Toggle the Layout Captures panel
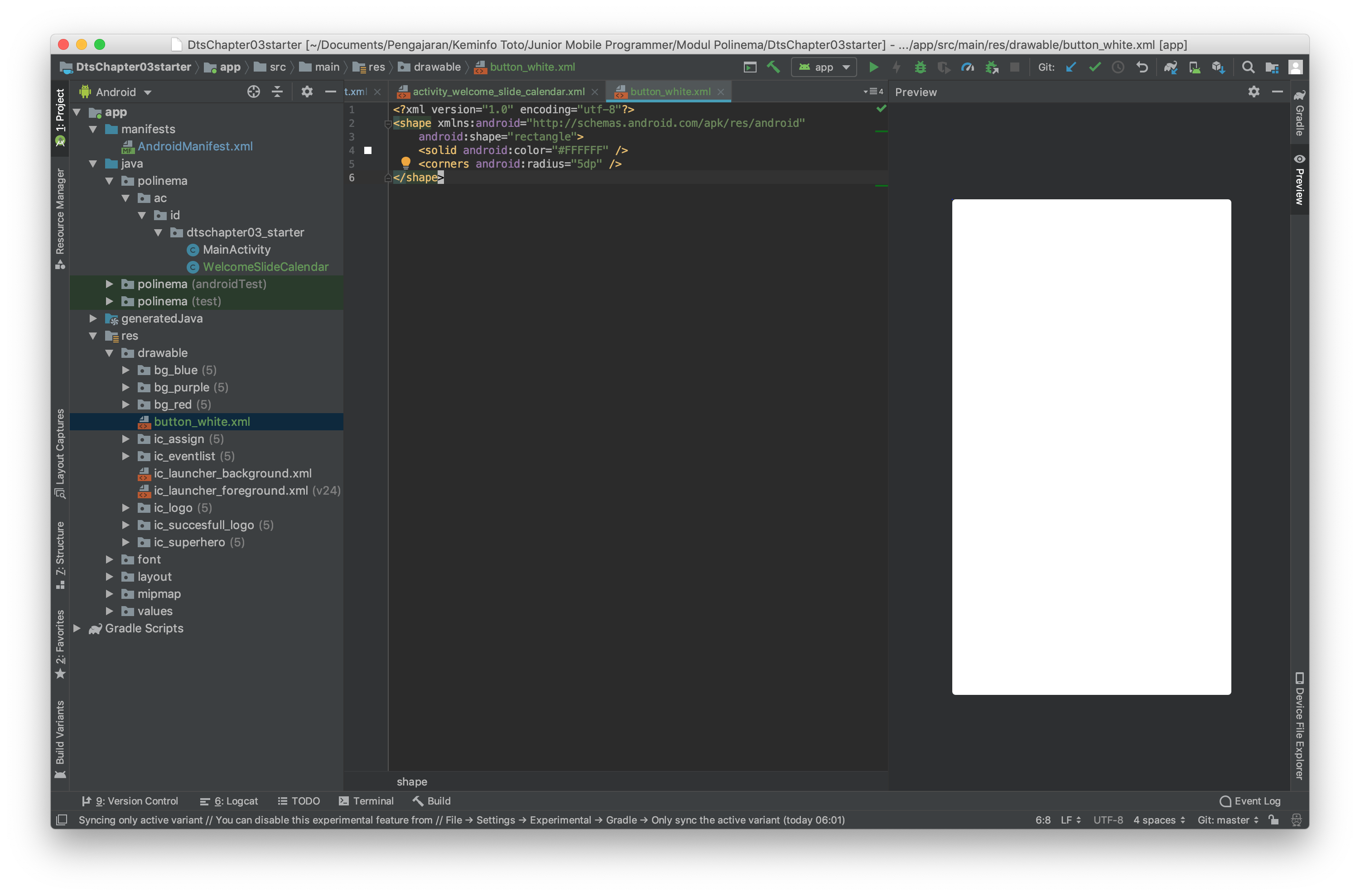Image resolution: width=1360 pixels, height=896 pixels. point(60,453)
